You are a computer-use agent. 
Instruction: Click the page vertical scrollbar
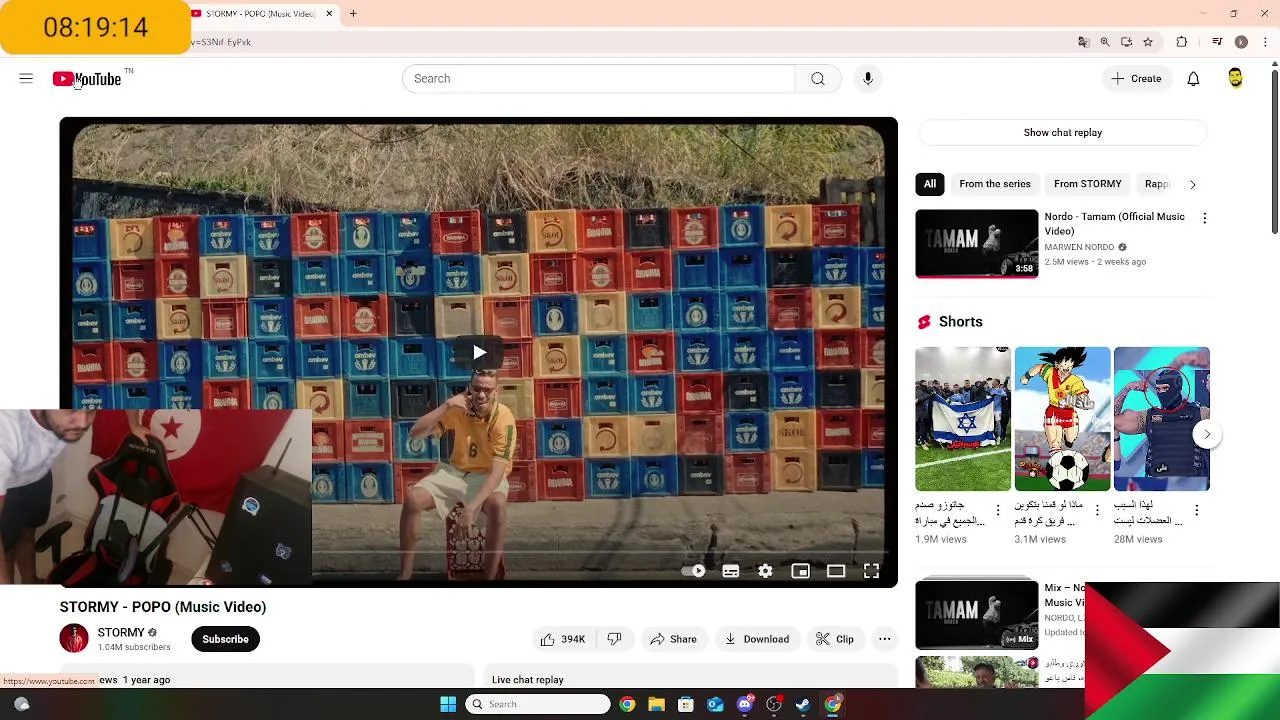click(x=1274, y=152)
